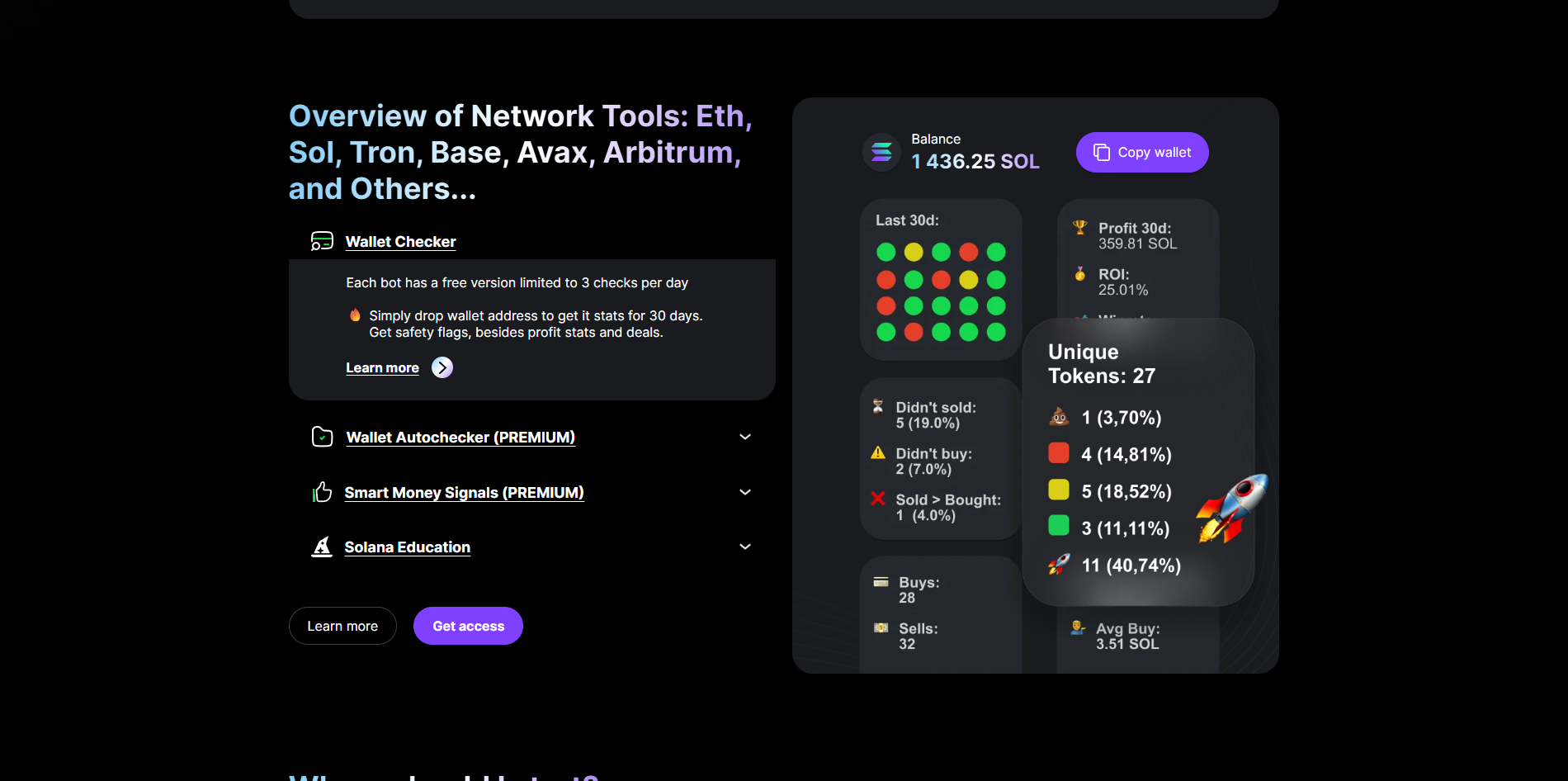The image size is (1568, 781).
Task: Click the arrow circle next to Learn more
Action: pyautogui.click(x=442, y=367)
